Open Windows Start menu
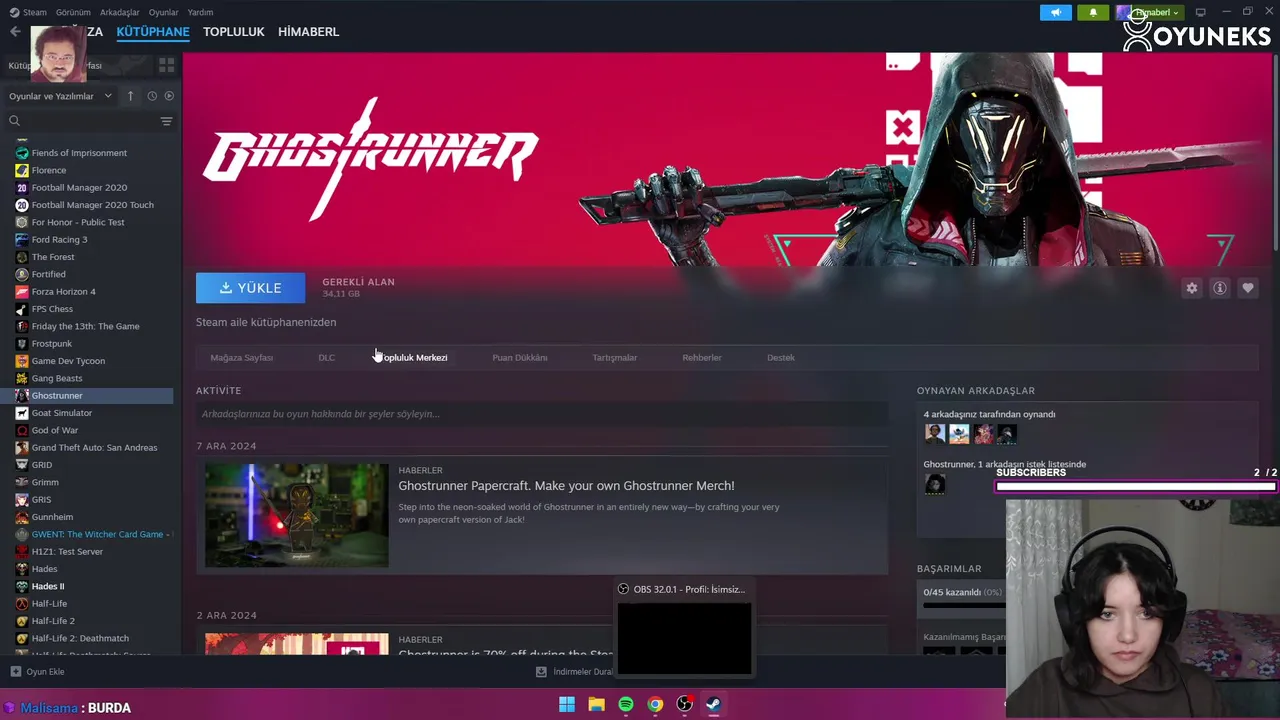 click(567, 704)
